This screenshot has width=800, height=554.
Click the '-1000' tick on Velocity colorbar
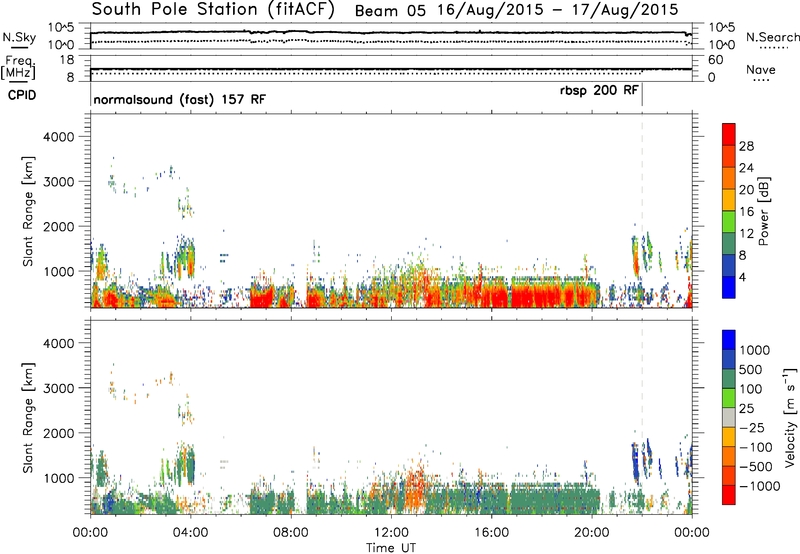(x=760, y=486)
